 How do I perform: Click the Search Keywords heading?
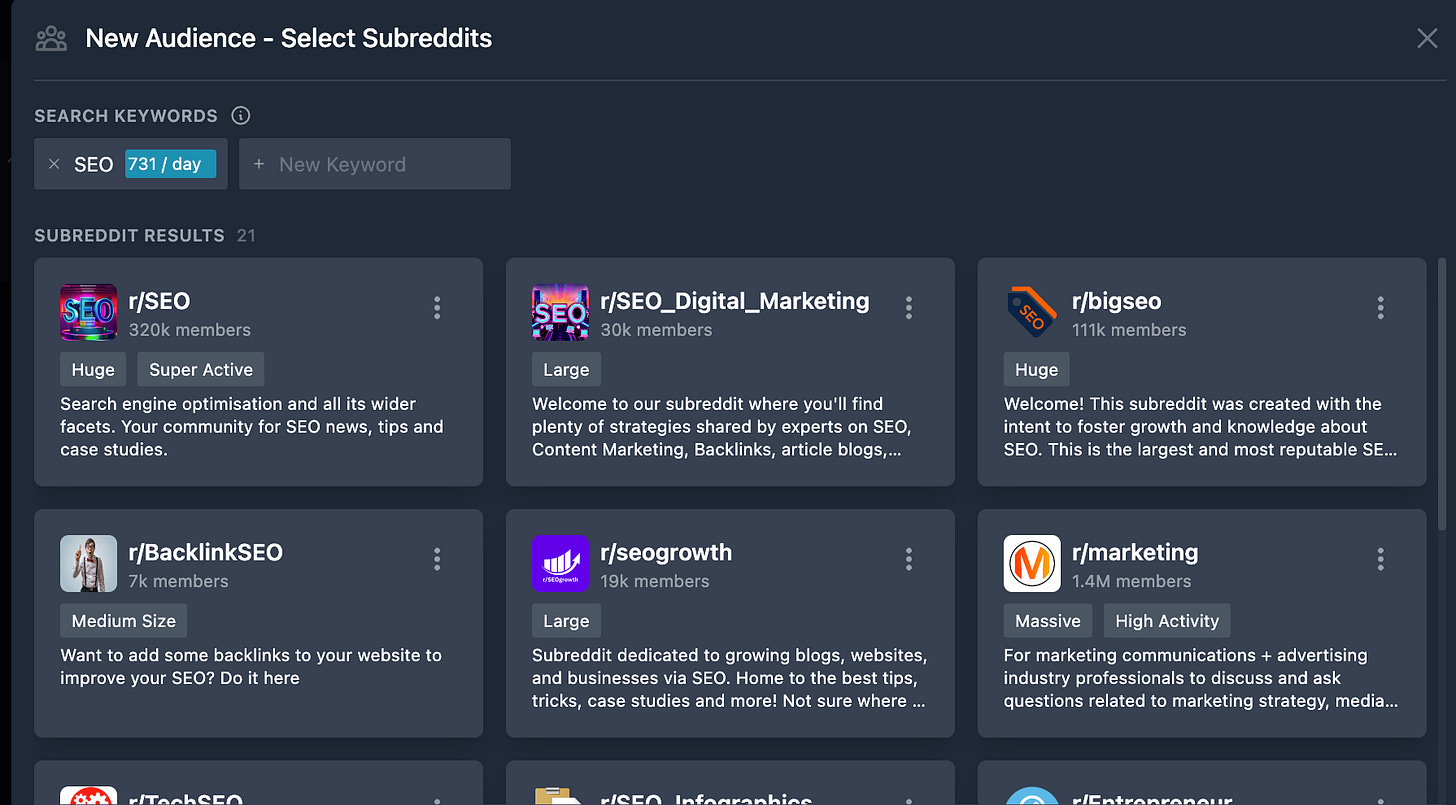[x=126, y=116]
